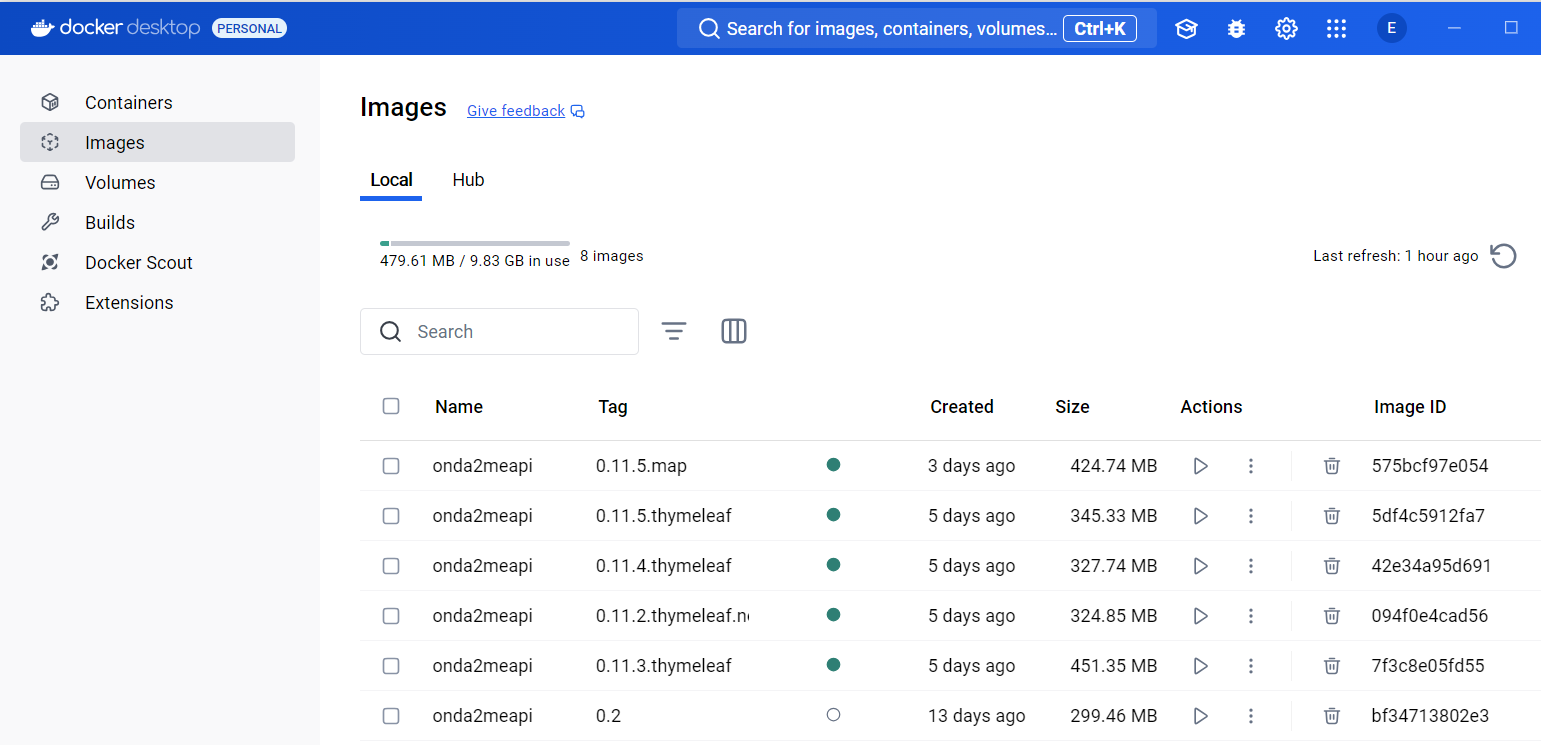Screen dimensions: 1541x745
Task: Go to Containers in sidebar
Action: (x=157, y=102)
